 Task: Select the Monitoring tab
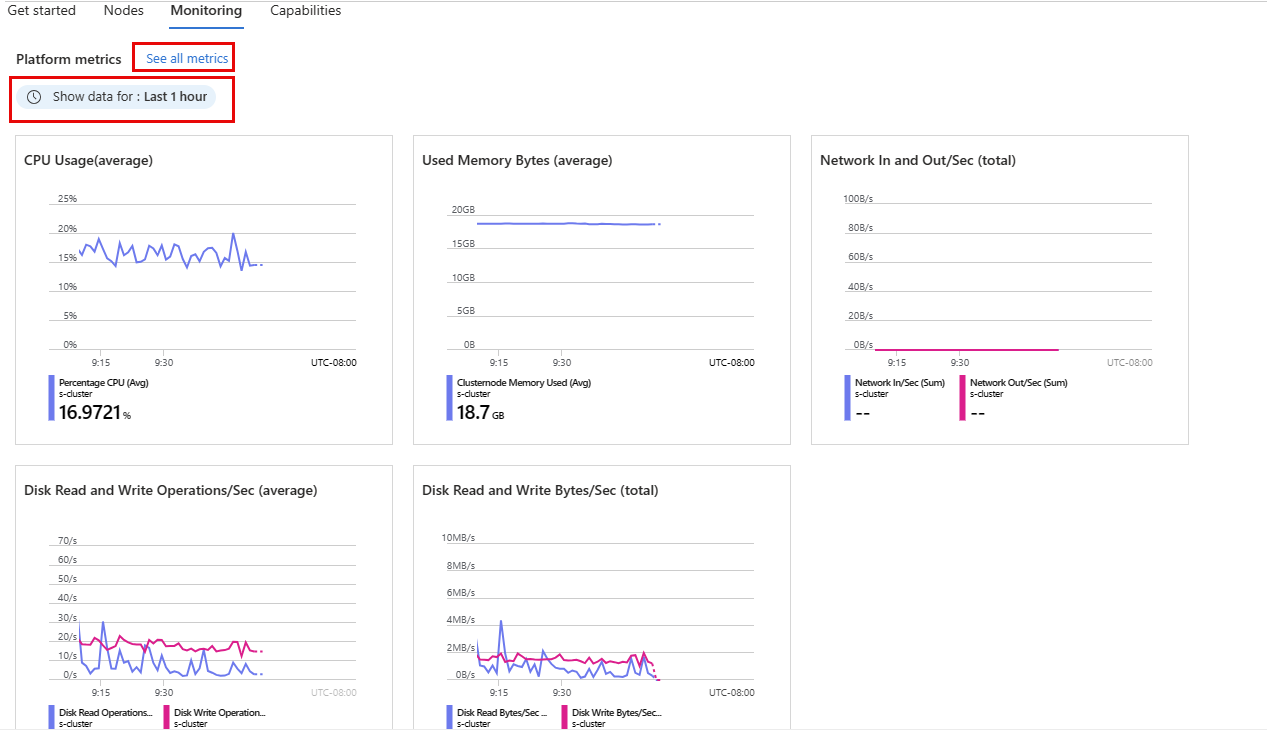pos(206,11)
